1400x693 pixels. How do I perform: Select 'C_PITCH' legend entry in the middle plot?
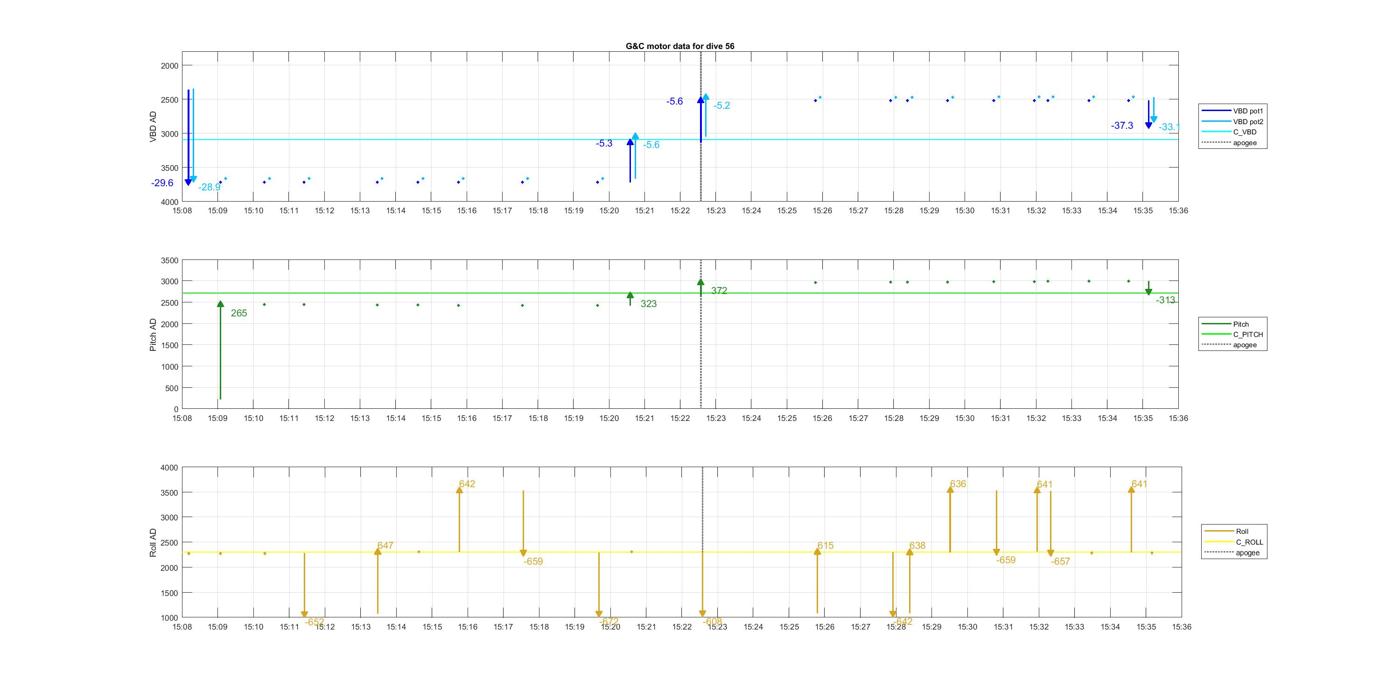coord(1247,334)
